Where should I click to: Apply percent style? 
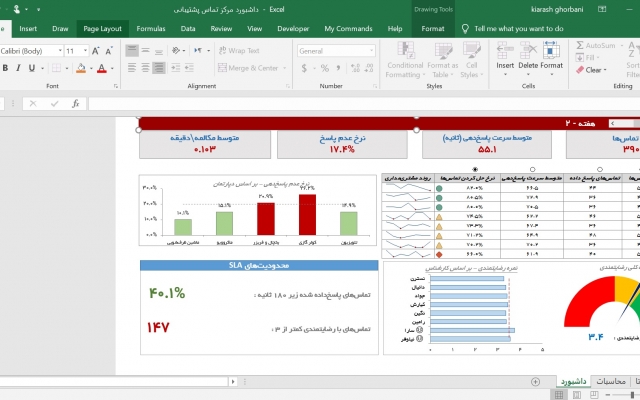[324, 68]
